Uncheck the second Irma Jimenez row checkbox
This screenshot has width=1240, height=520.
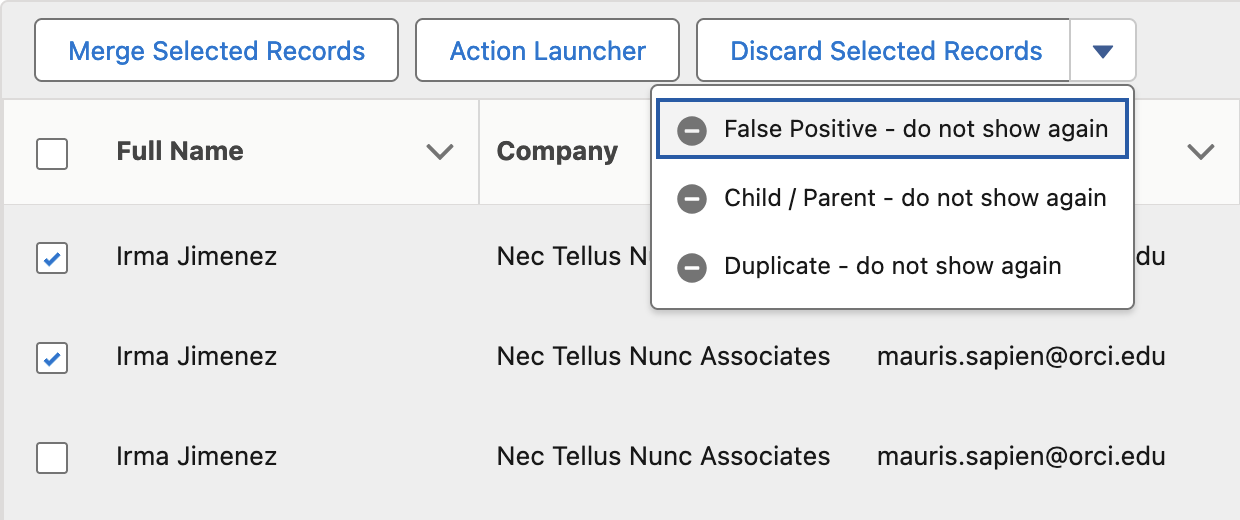tap(52, 357)
